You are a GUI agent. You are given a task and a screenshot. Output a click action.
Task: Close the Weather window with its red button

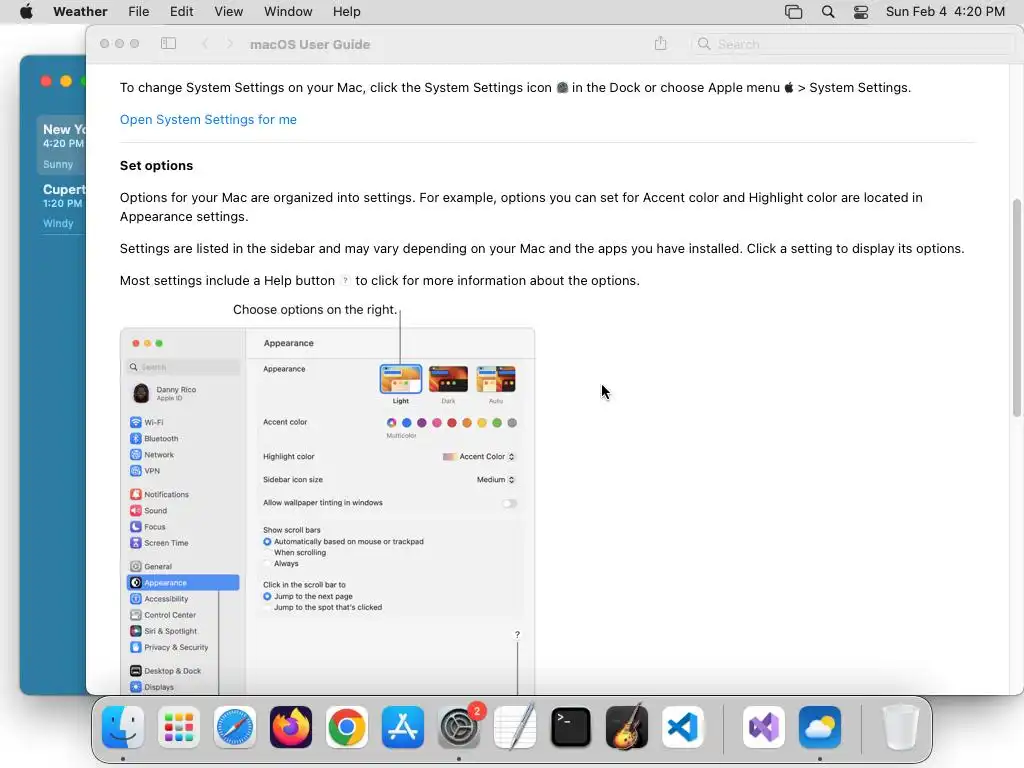(46, 81)
